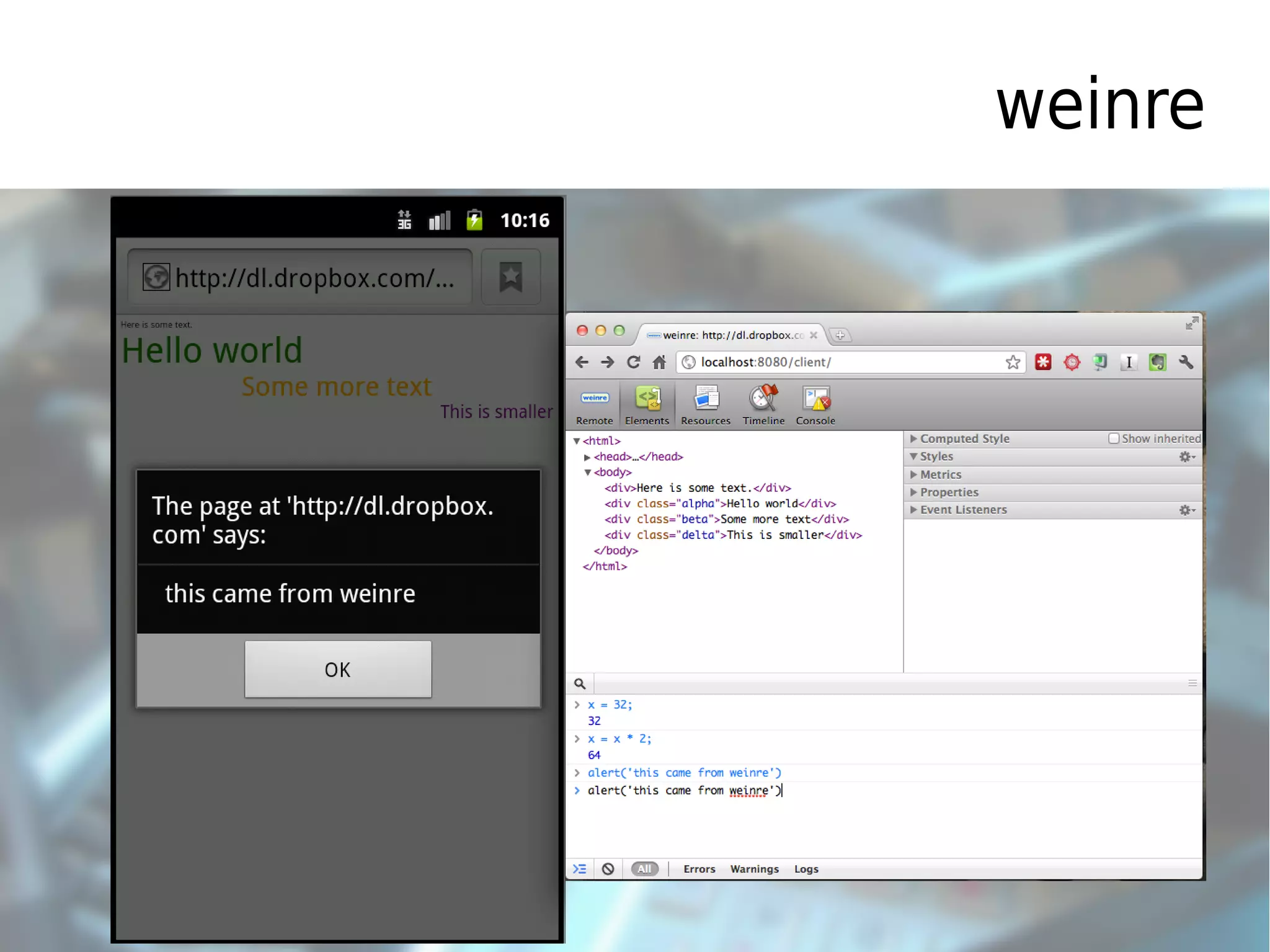
Task: Toggle the show console drawer button
Action: [x=579, y=869]
